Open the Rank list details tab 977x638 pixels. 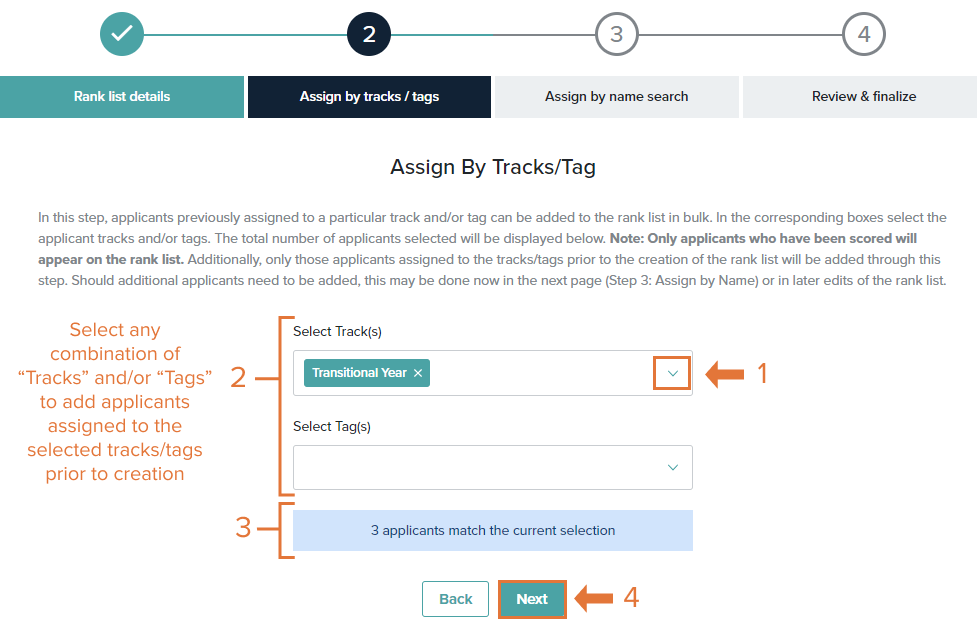pos(122,97)
